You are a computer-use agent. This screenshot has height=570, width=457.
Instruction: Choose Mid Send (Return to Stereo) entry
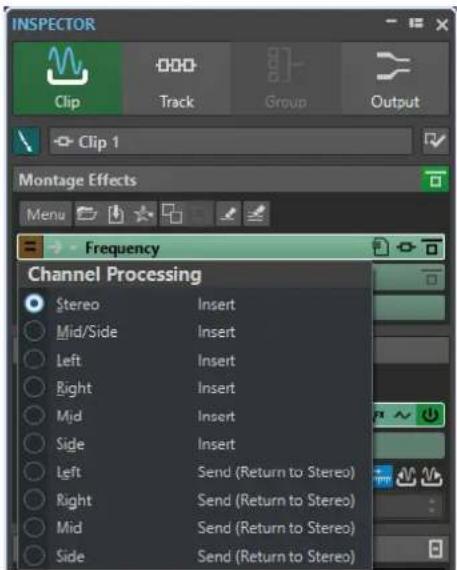(x=34, y=527)
